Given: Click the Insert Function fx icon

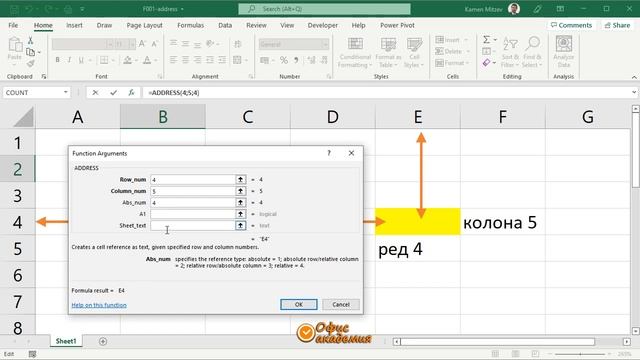Looking at the screenshot, I should pos(131,93).
